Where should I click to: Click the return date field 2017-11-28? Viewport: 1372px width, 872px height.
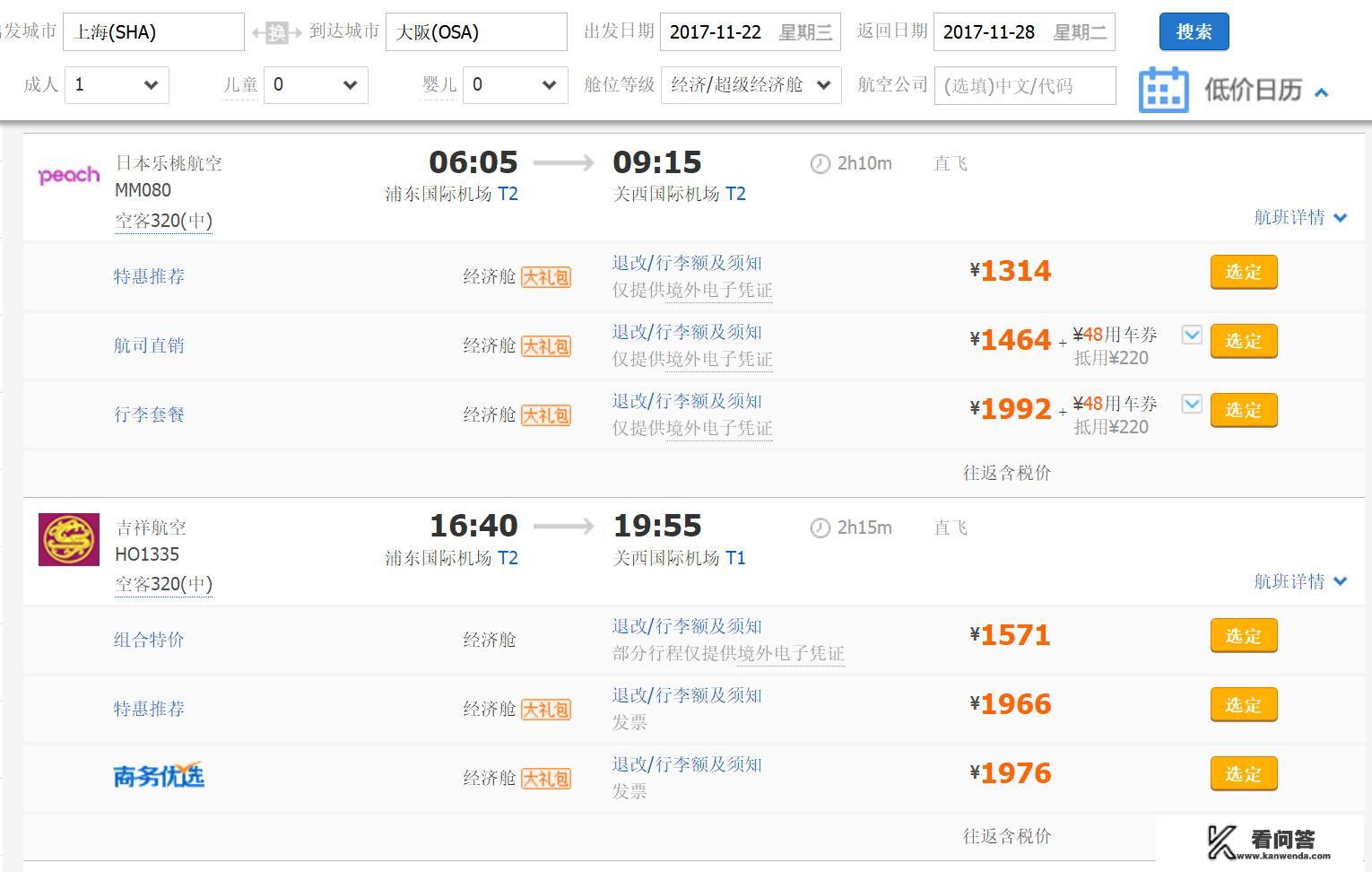[1024, 31]
